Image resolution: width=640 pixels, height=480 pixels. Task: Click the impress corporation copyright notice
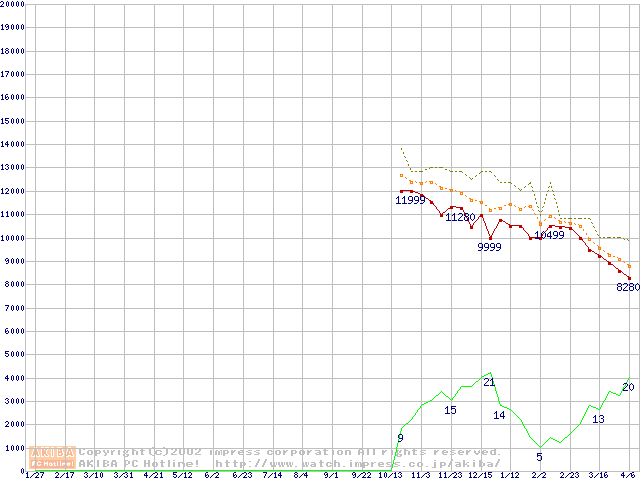290,452
